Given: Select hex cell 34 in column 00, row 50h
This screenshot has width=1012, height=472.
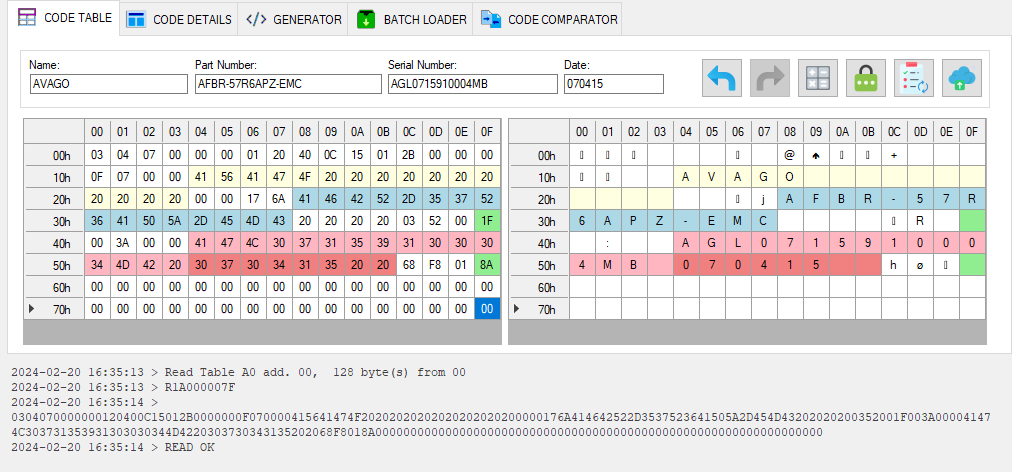Looking at the screenshot, I should (97, 265).
